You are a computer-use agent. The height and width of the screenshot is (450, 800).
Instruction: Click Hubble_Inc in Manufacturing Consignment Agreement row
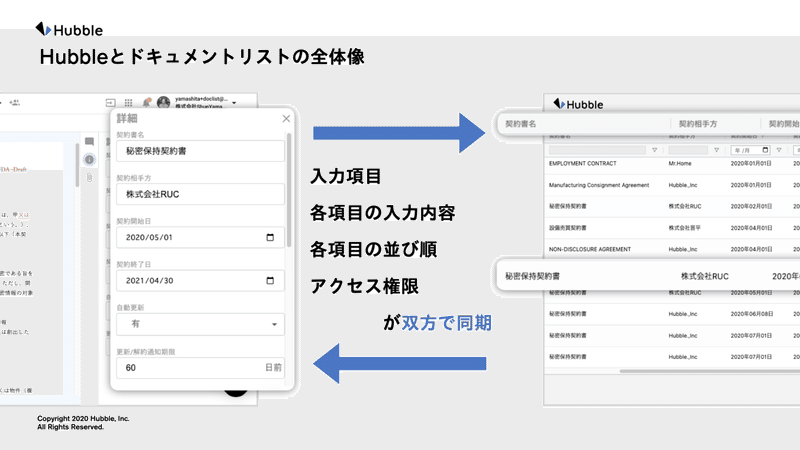click(683, 185)
